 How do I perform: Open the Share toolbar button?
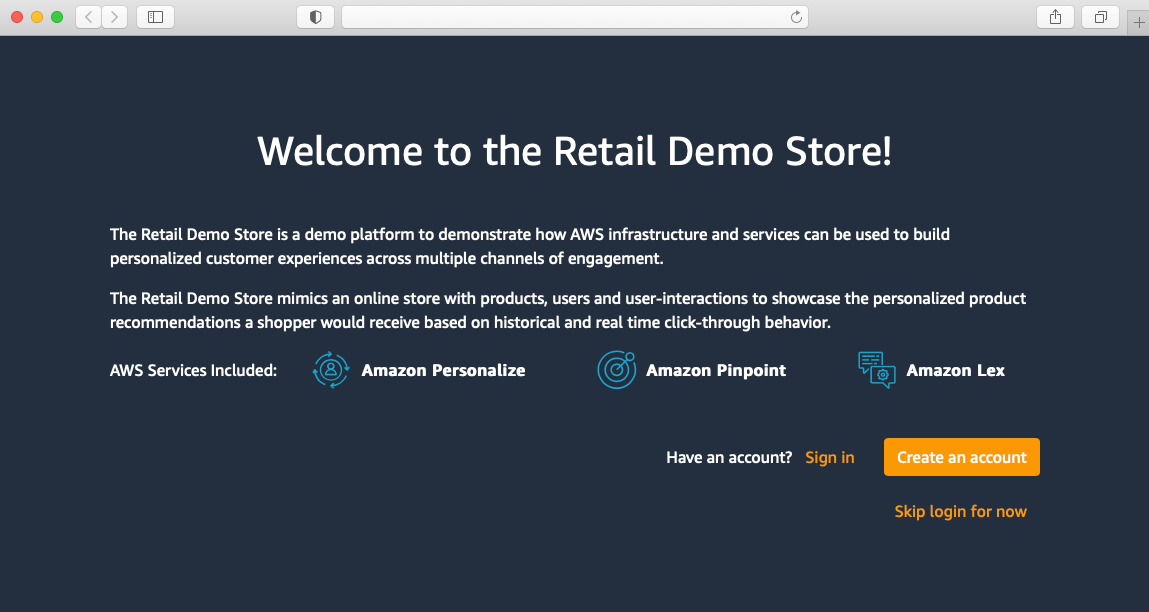[1055, 17]
